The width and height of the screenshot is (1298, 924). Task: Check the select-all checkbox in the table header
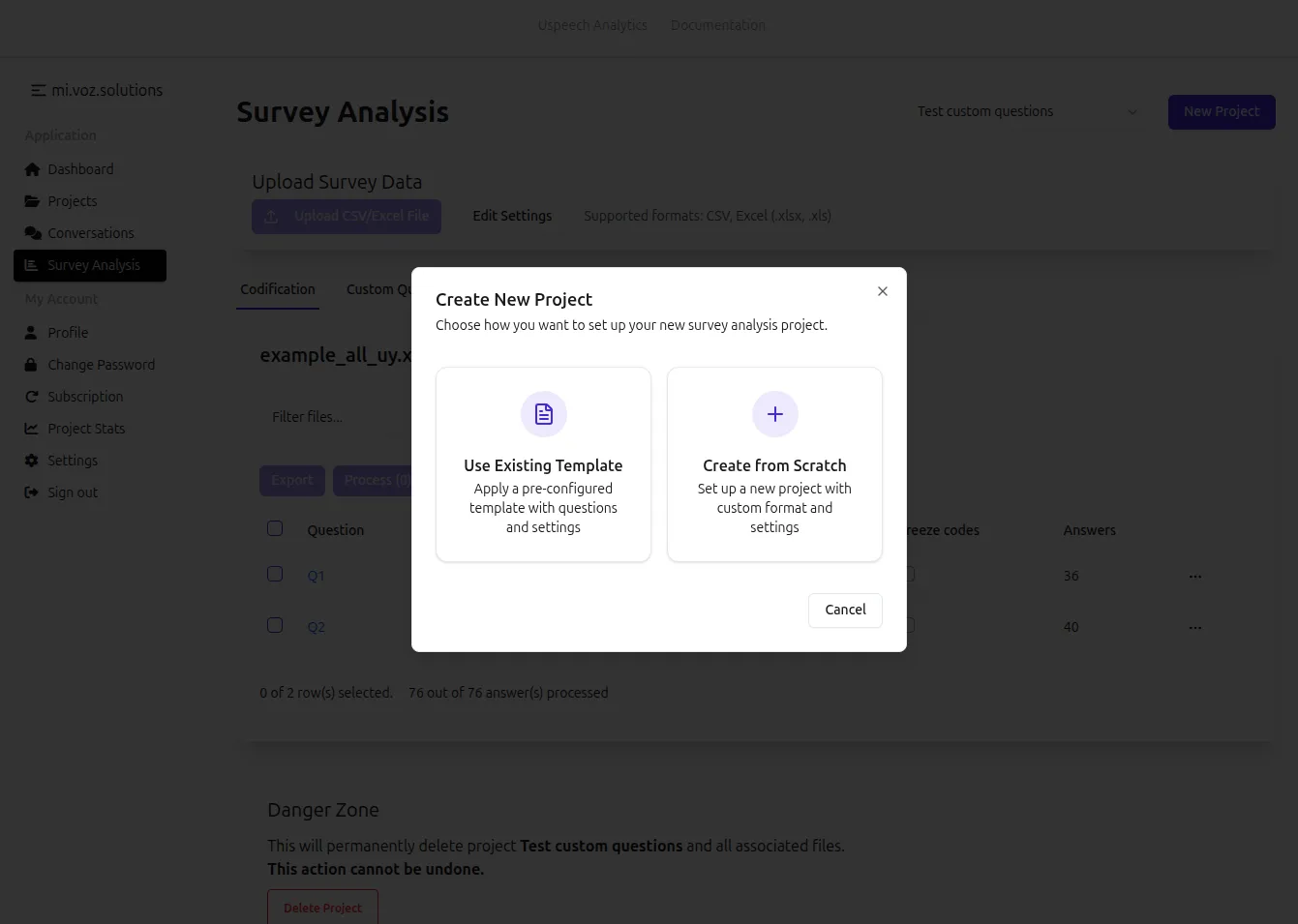tap(275, 527)
